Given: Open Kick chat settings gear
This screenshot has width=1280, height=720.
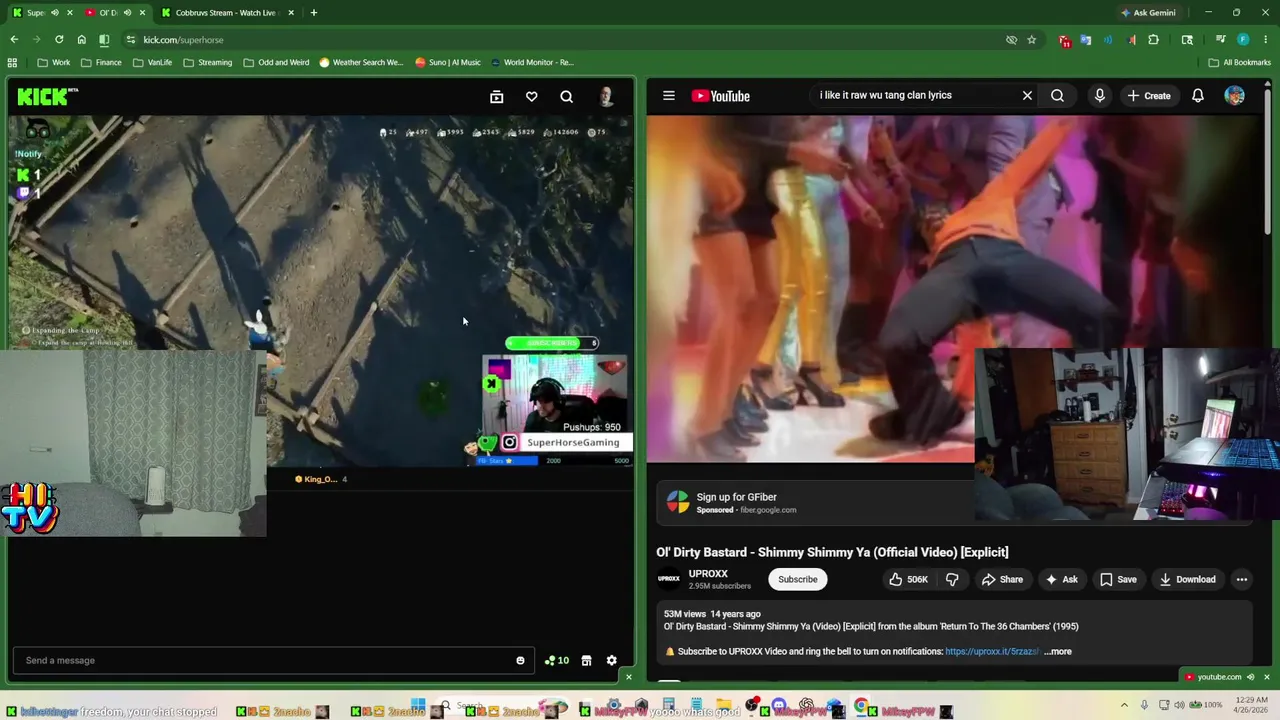Looking at the screenshot, I should tap(612, 660).
